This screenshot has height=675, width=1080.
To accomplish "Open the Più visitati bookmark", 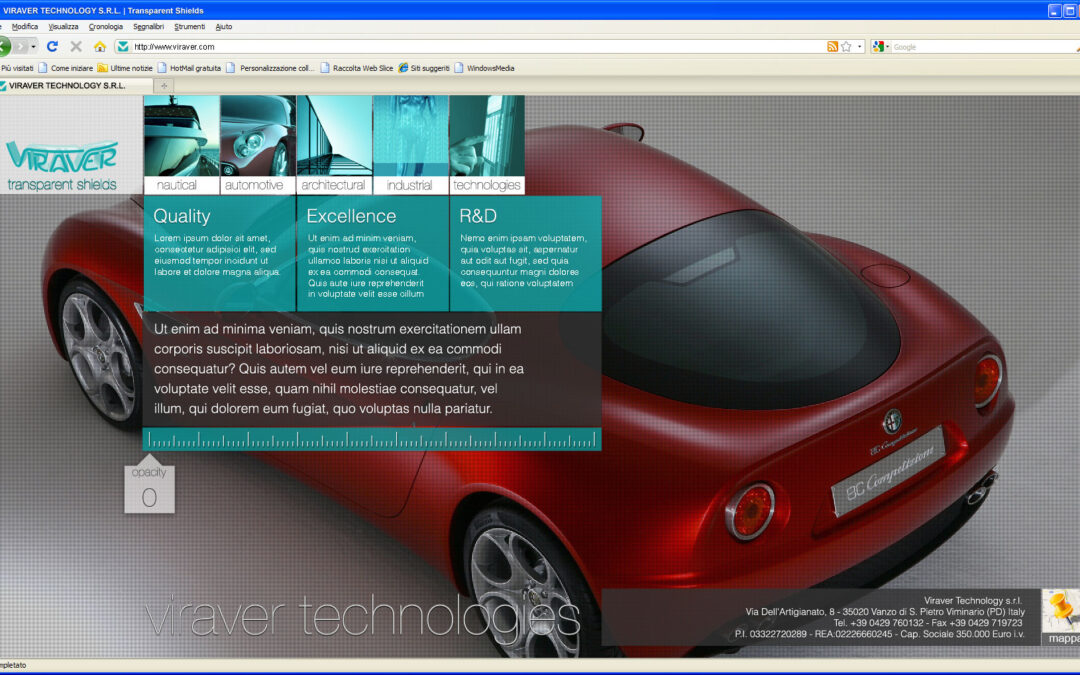I will (x=17, y=68).
